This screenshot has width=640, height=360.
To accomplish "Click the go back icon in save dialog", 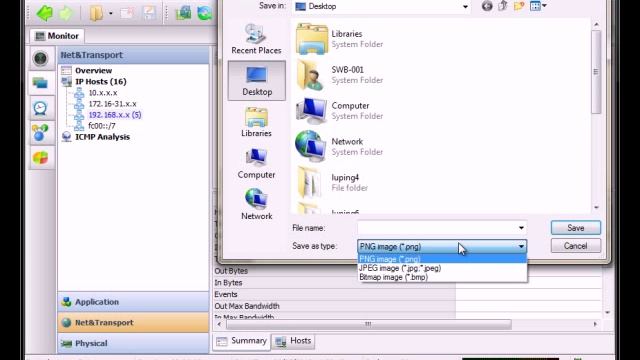I will click(x=487, y=6).
